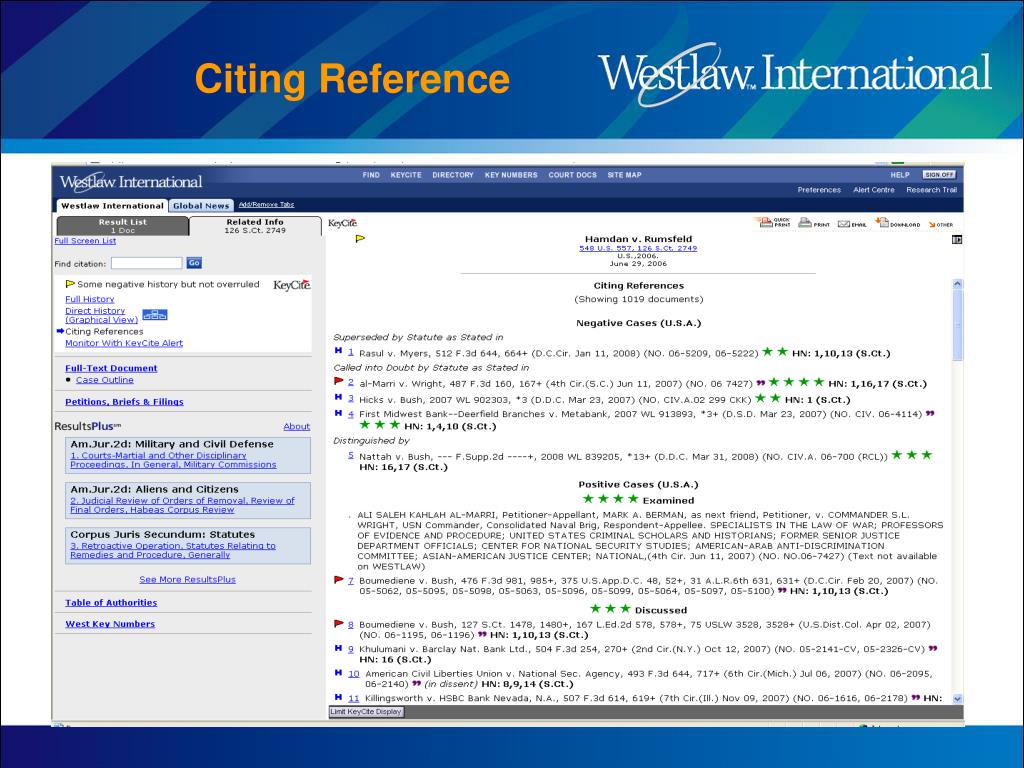Click the Find citation text field

146,263
